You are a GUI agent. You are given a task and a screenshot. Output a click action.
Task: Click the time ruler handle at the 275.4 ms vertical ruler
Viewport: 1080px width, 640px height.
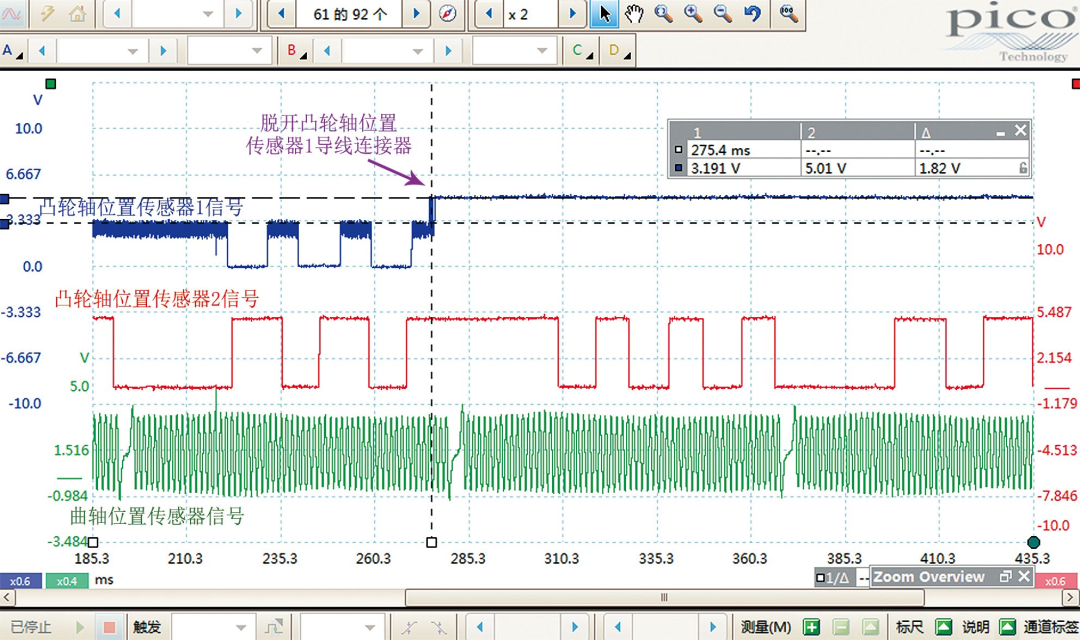coord(432,542)
